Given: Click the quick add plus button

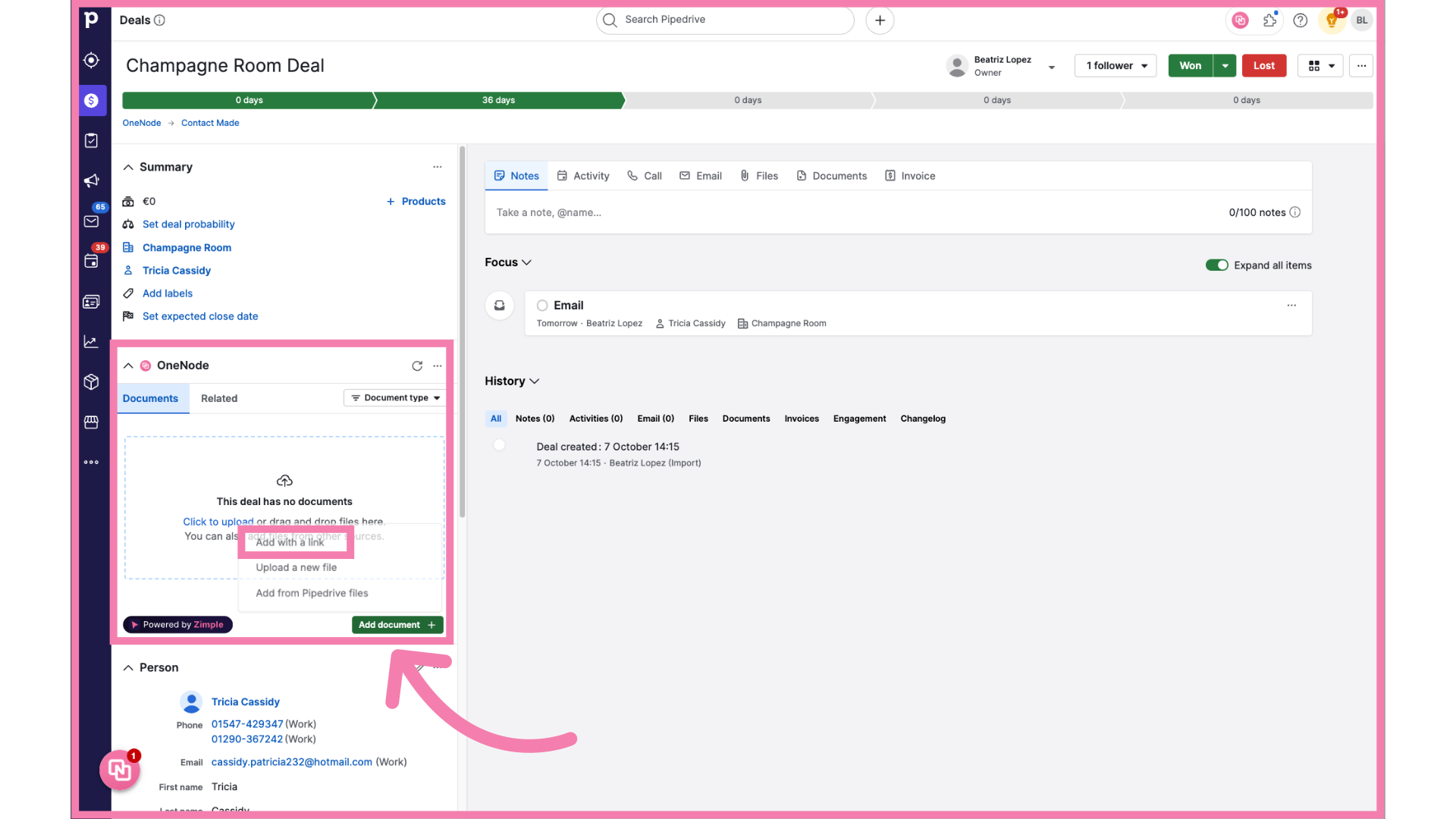Looking at the screenshot, I should point(880,20).
